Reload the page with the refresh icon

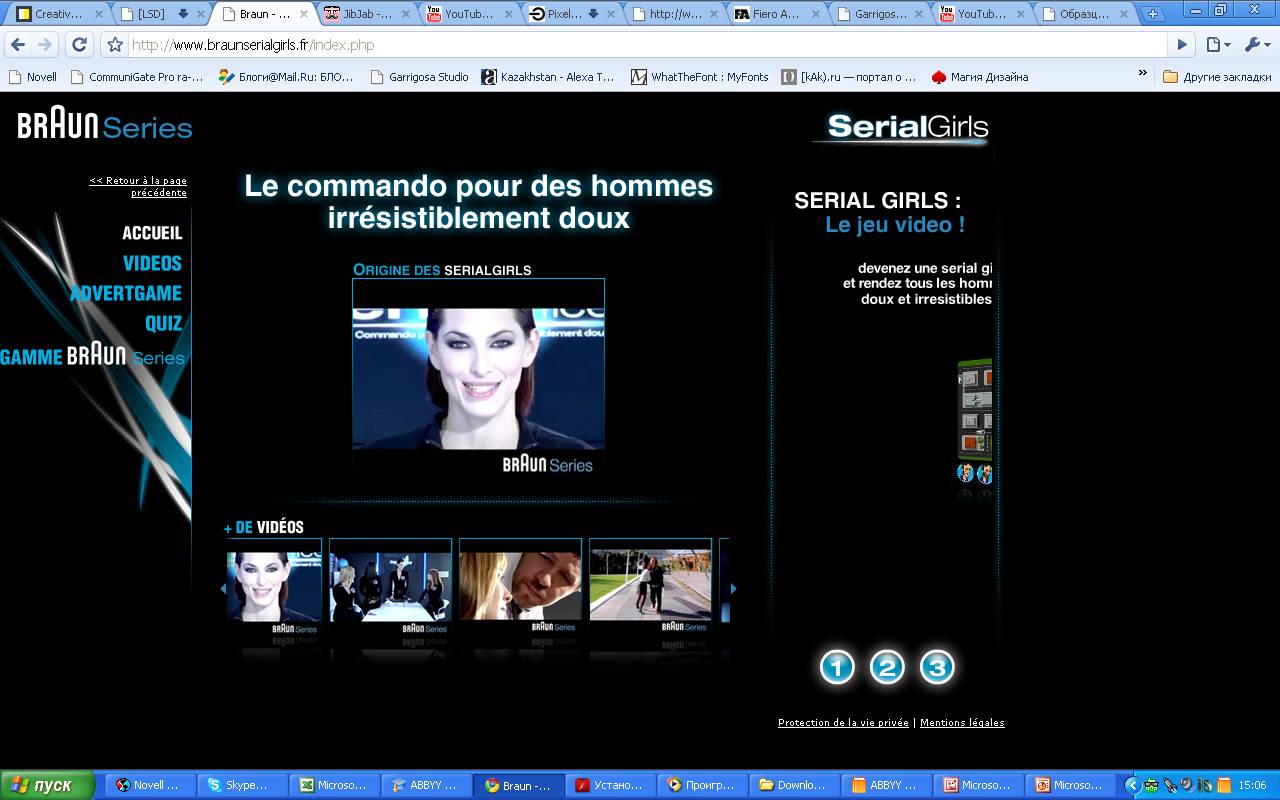tap(79, 45)
